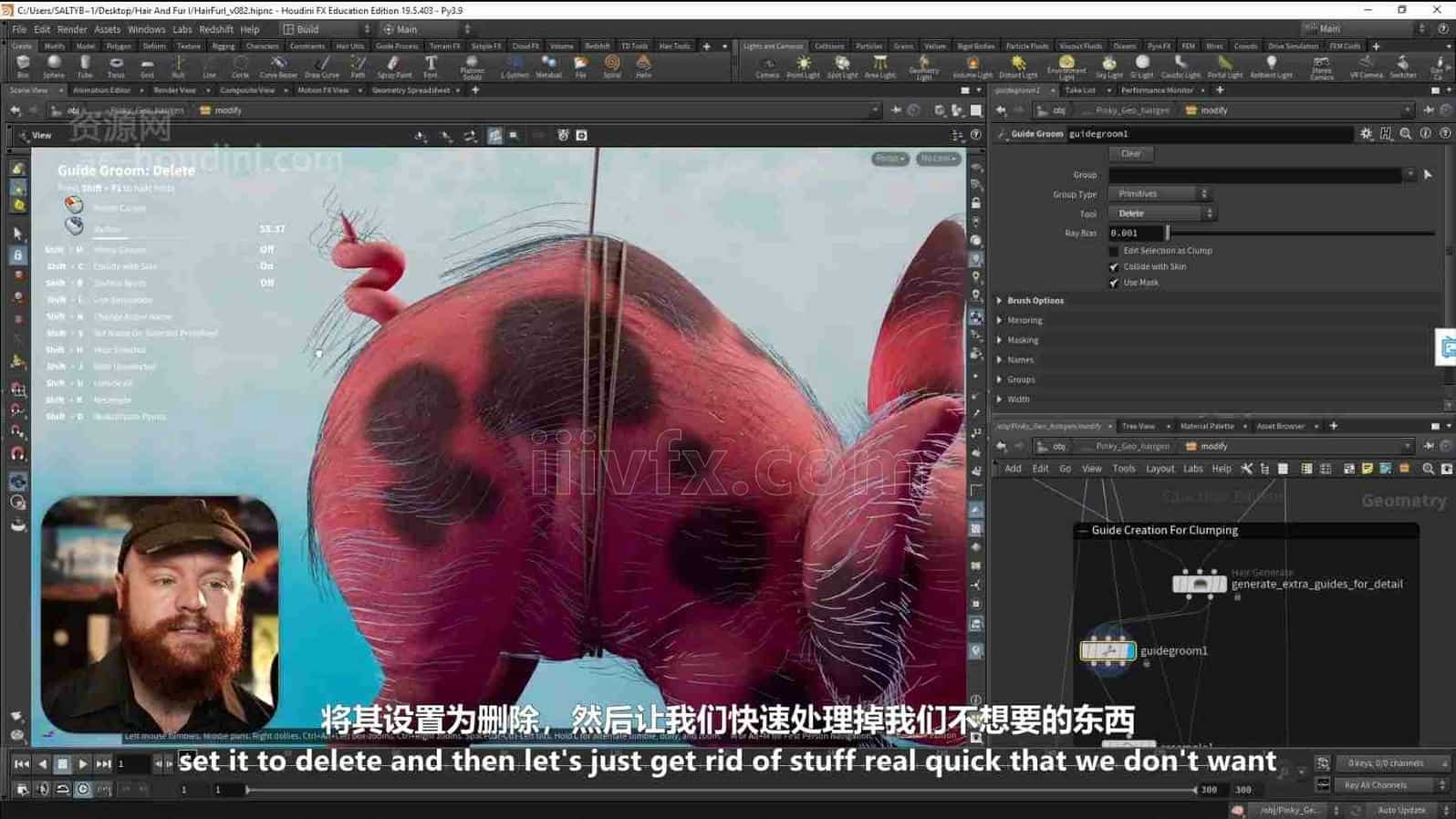Add an Environment Light from the shelf
The width and height of the screenshot is (1456, 819).
point(1066,67)
